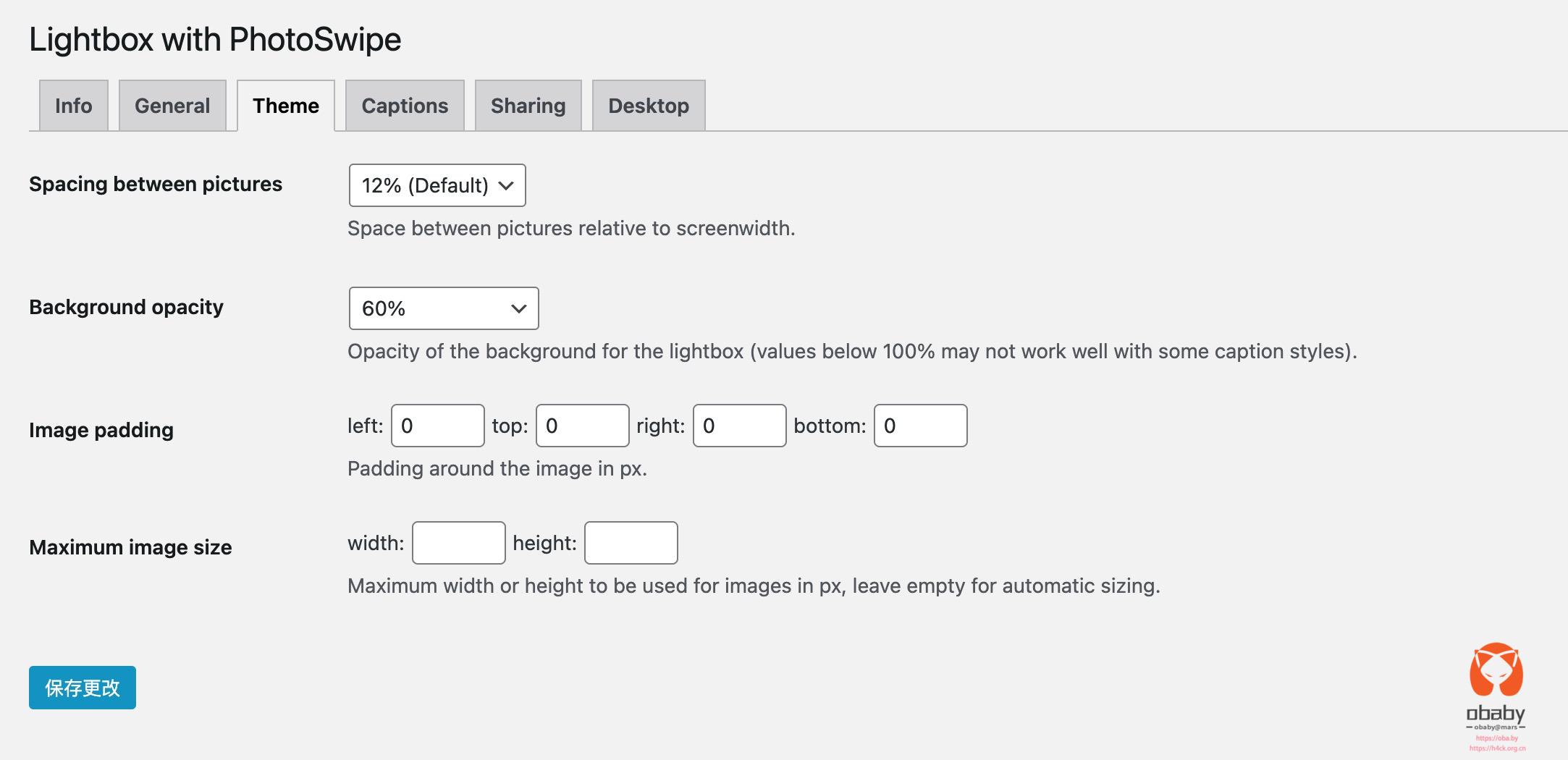The image size is (1568, 760).
Task: Switch to the Info tab
Action: point(74,106)
